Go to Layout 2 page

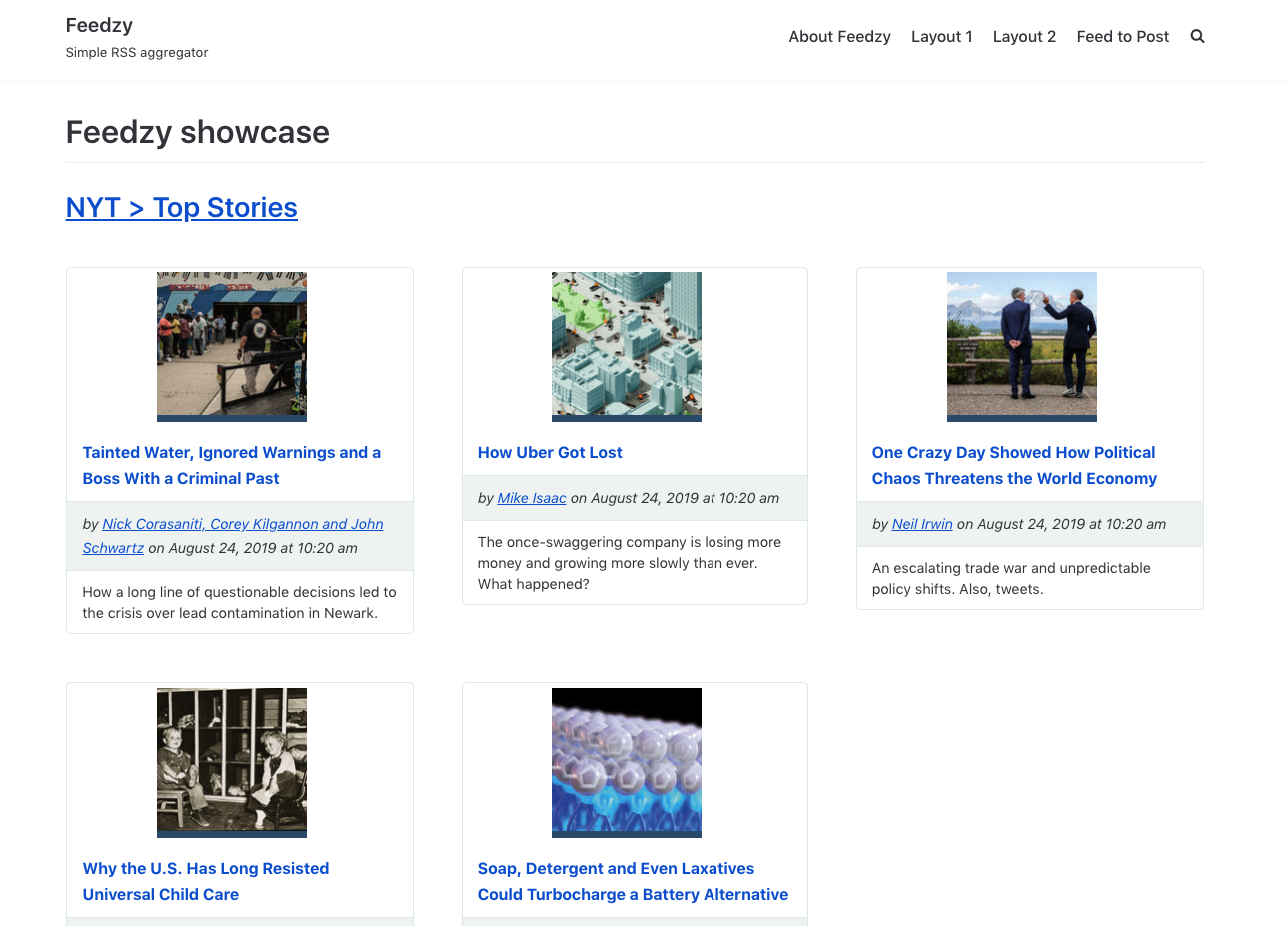tap(1024, 36)
